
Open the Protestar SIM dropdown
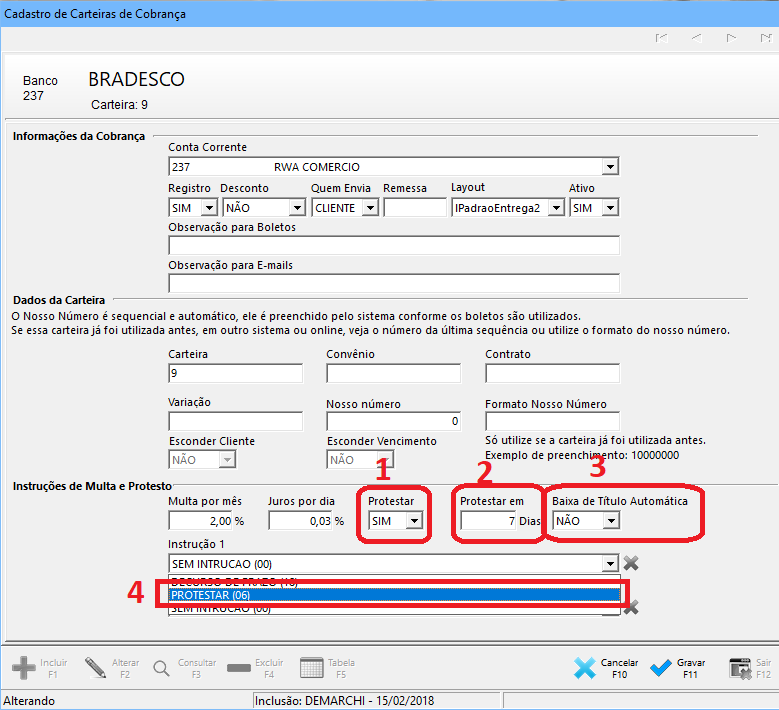tap(414, 521)
